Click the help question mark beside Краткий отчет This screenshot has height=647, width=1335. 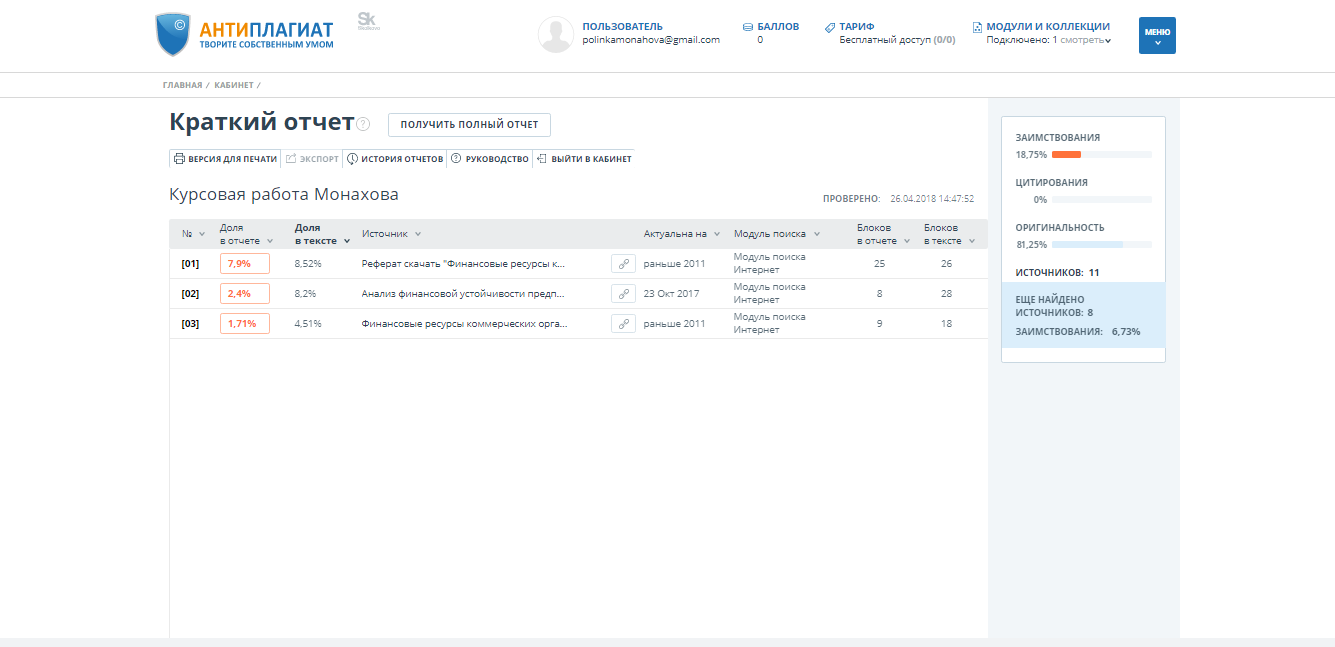[x=363, y=125]
